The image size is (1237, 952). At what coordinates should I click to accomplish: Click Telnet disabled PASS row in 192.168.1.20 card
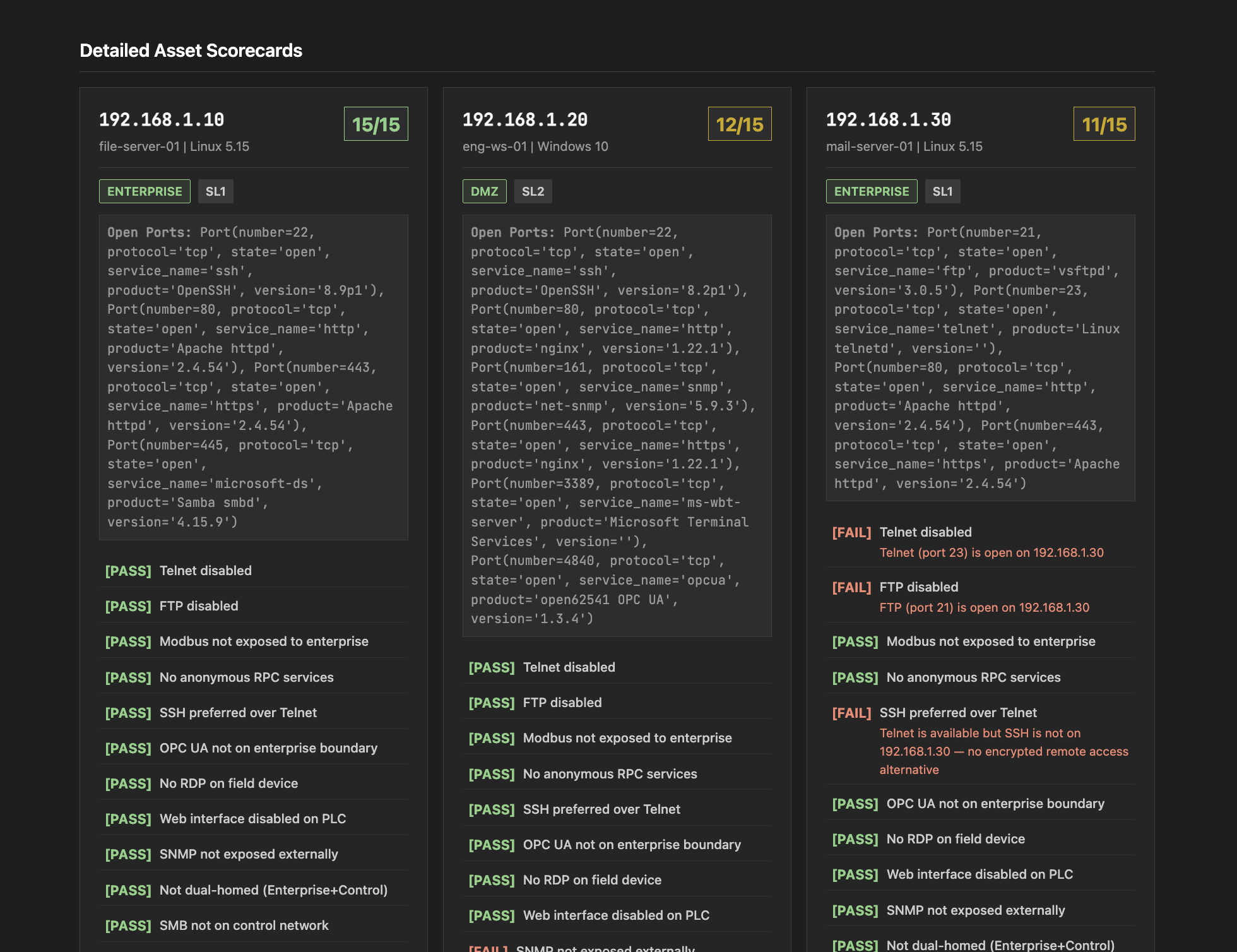coord(617,667)
